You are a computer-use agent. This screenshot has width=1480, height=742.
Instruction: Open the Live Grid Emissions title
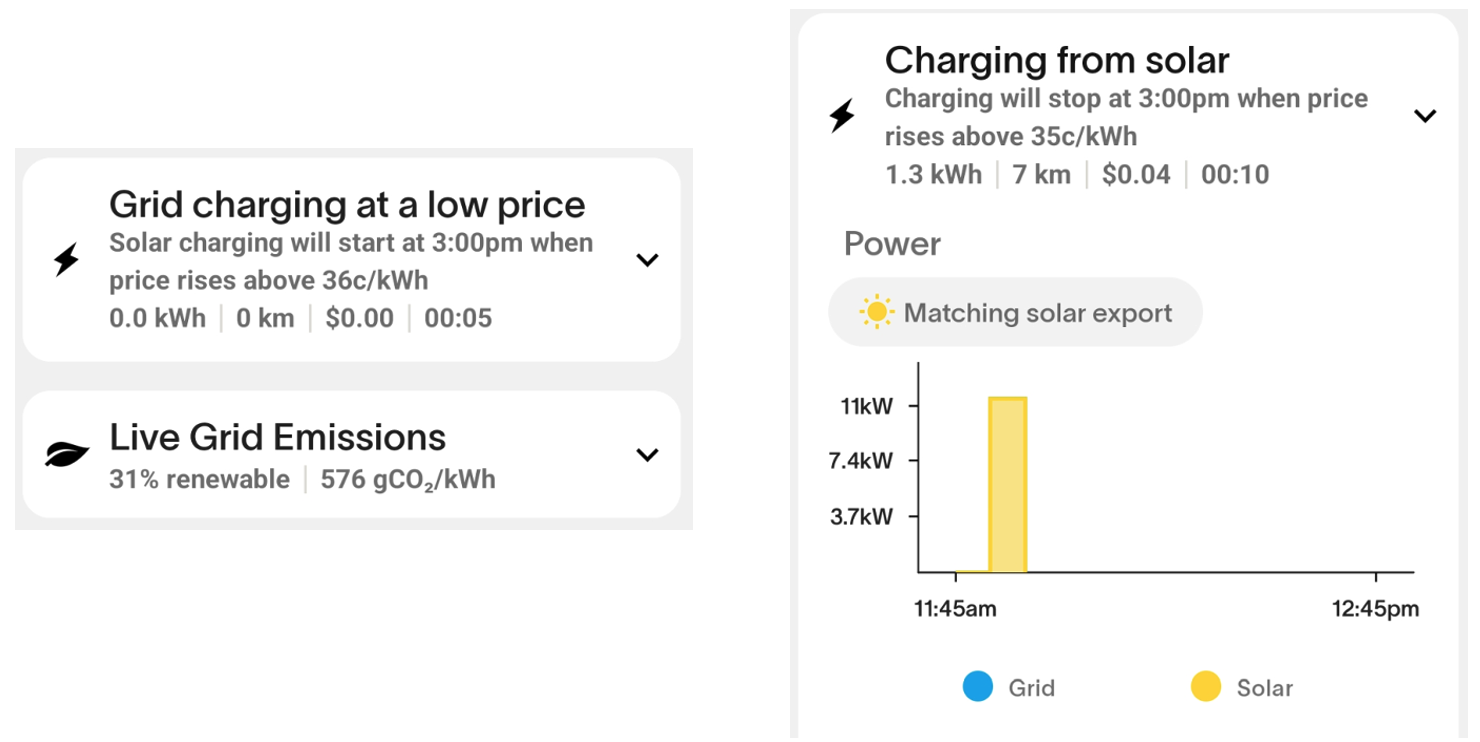coord(278,437)
